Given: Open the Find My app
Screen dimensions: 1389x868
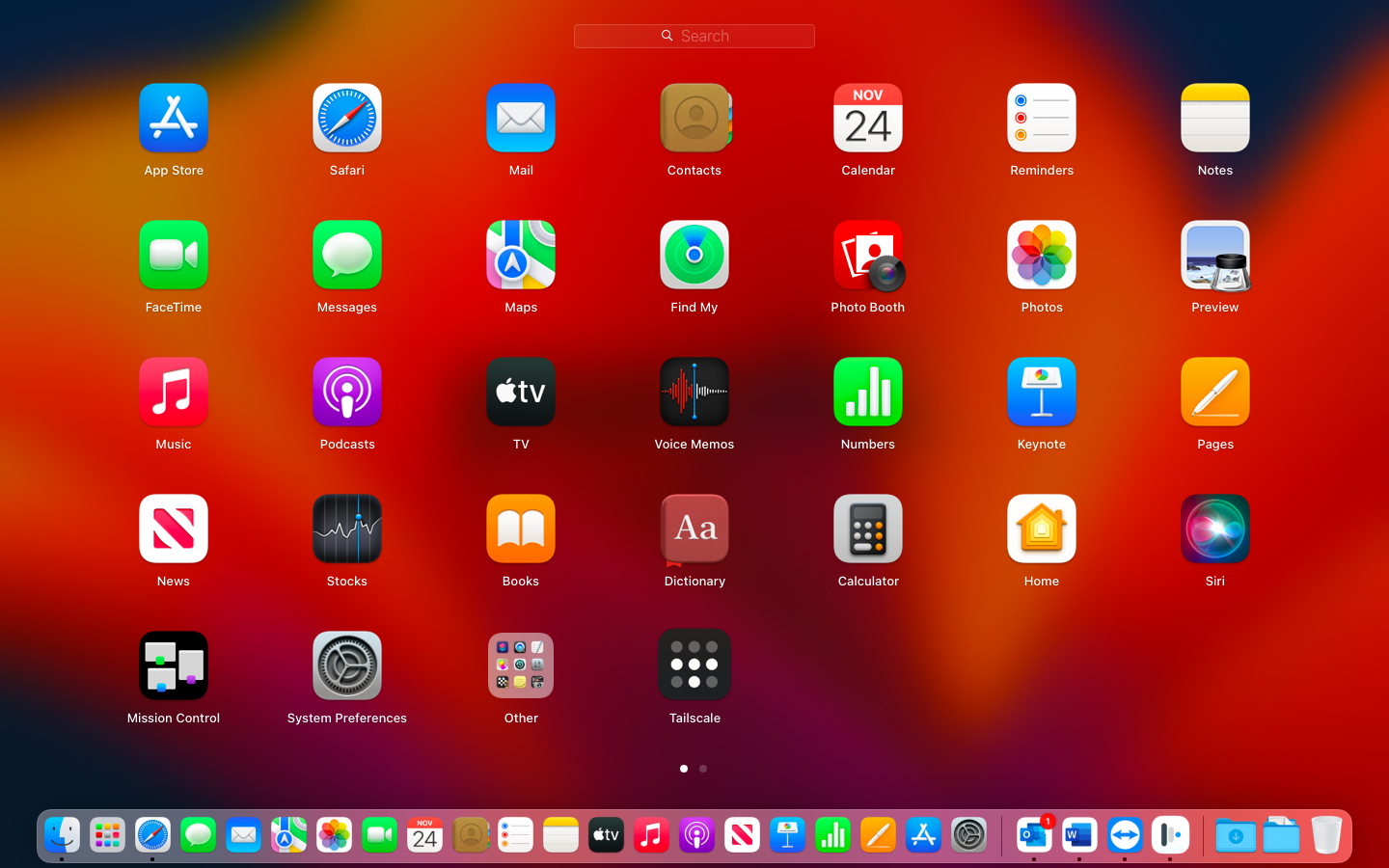Looking at the screenshot, I should tap(694, 257).
